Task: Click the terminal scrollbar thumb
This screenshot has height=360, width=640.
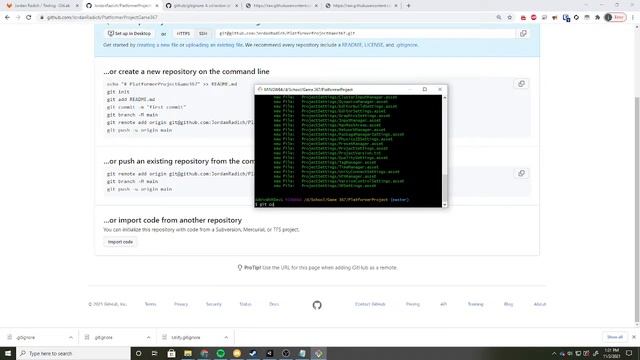Action: coord(444,188)
